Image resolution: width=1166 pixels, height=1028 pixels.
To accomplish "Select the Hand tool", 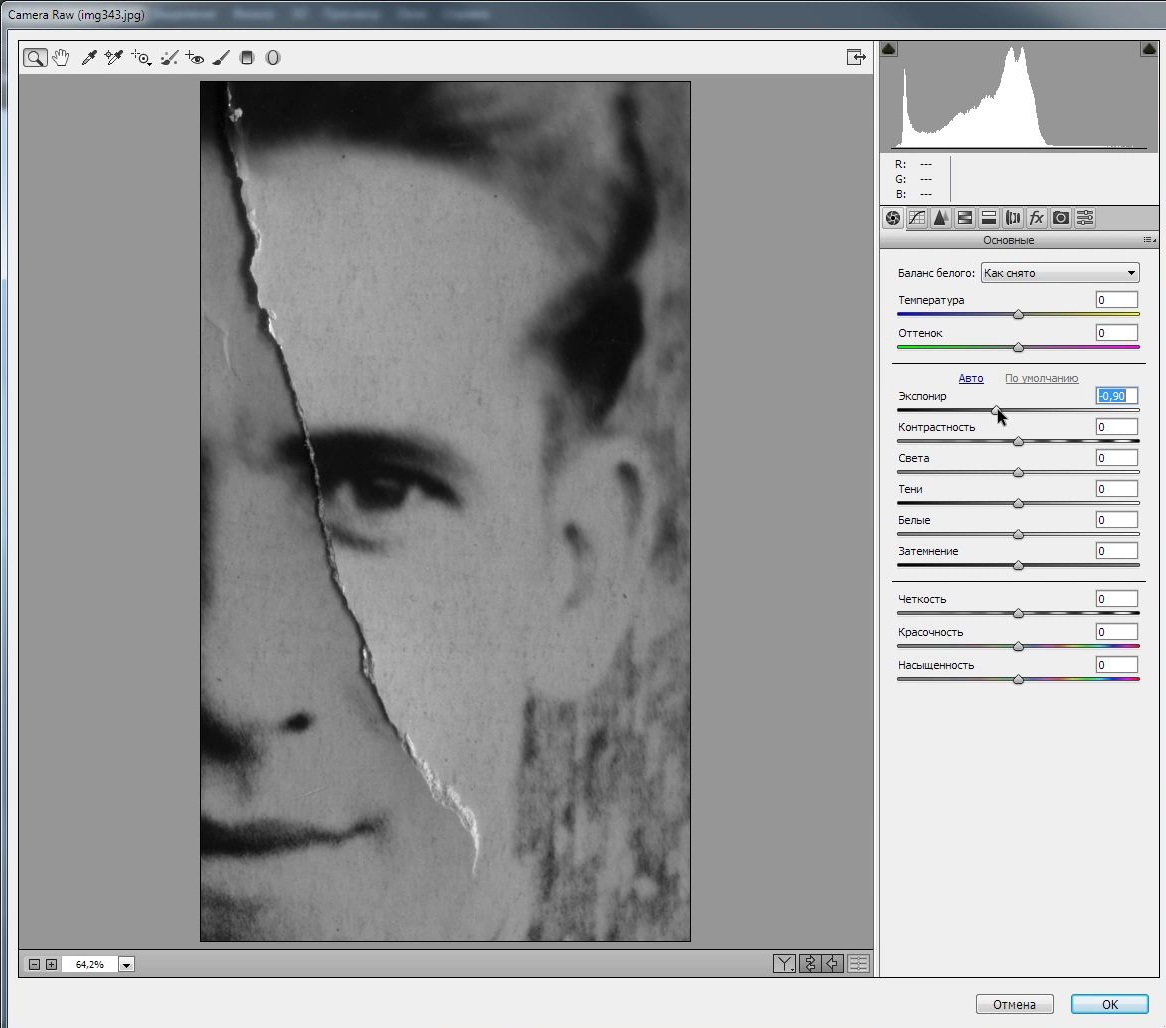I will tap(61, 58).
